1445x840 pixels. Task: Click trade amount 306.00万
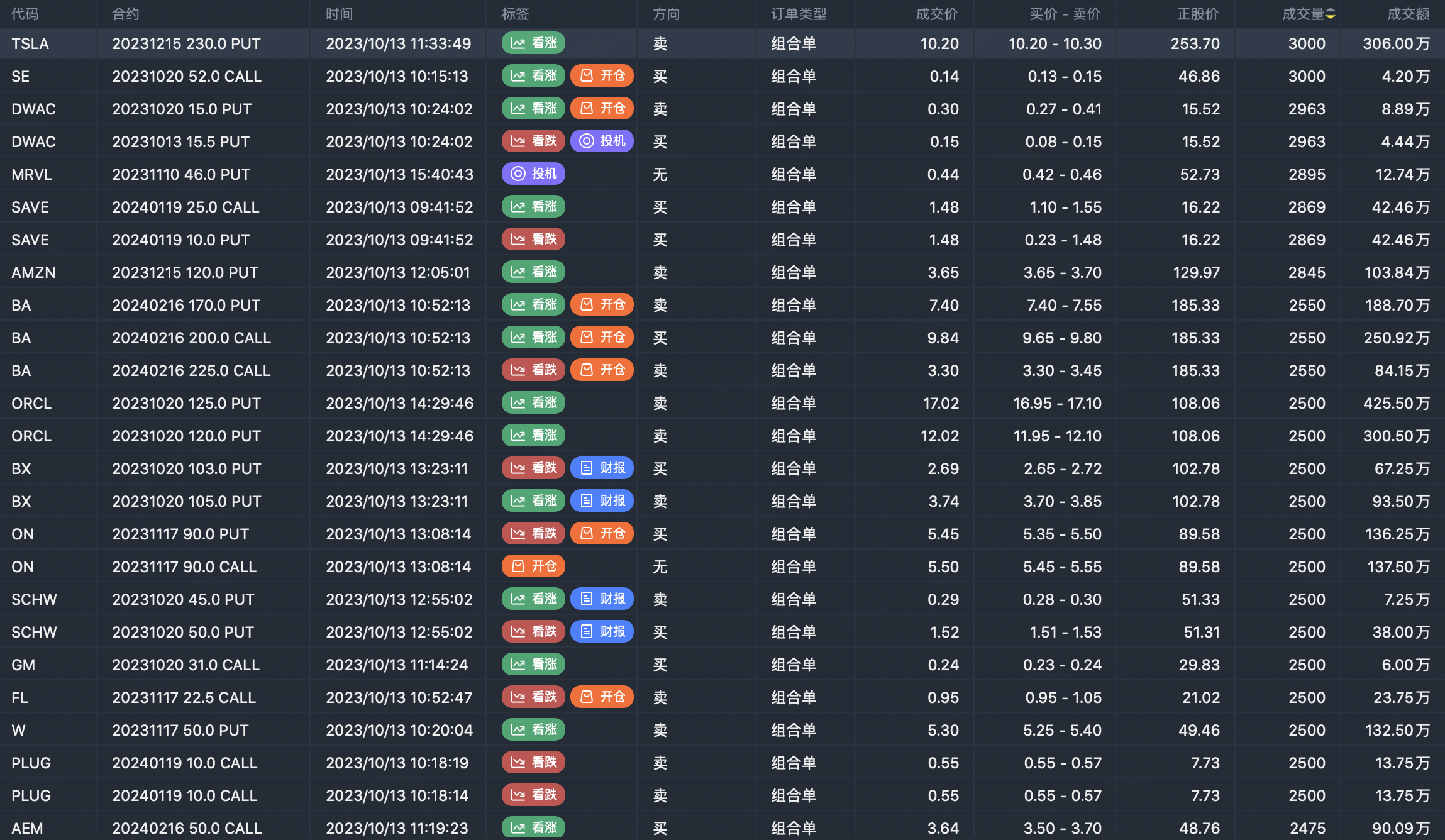click(1397, 44)
